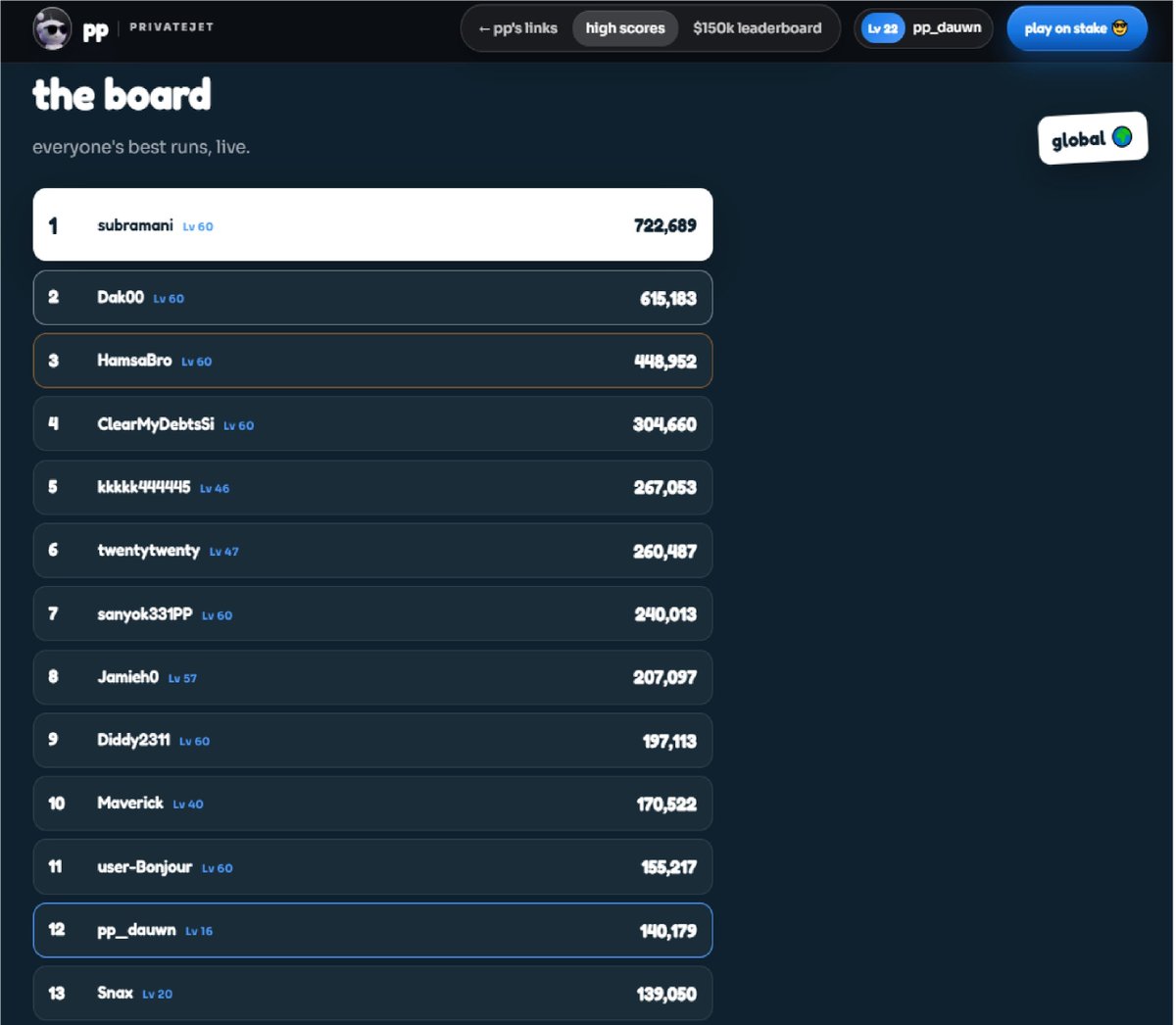Select the Jamieh0 leaderboard row
This screenshot has height=1025, width=1176.
pos(372,677)
